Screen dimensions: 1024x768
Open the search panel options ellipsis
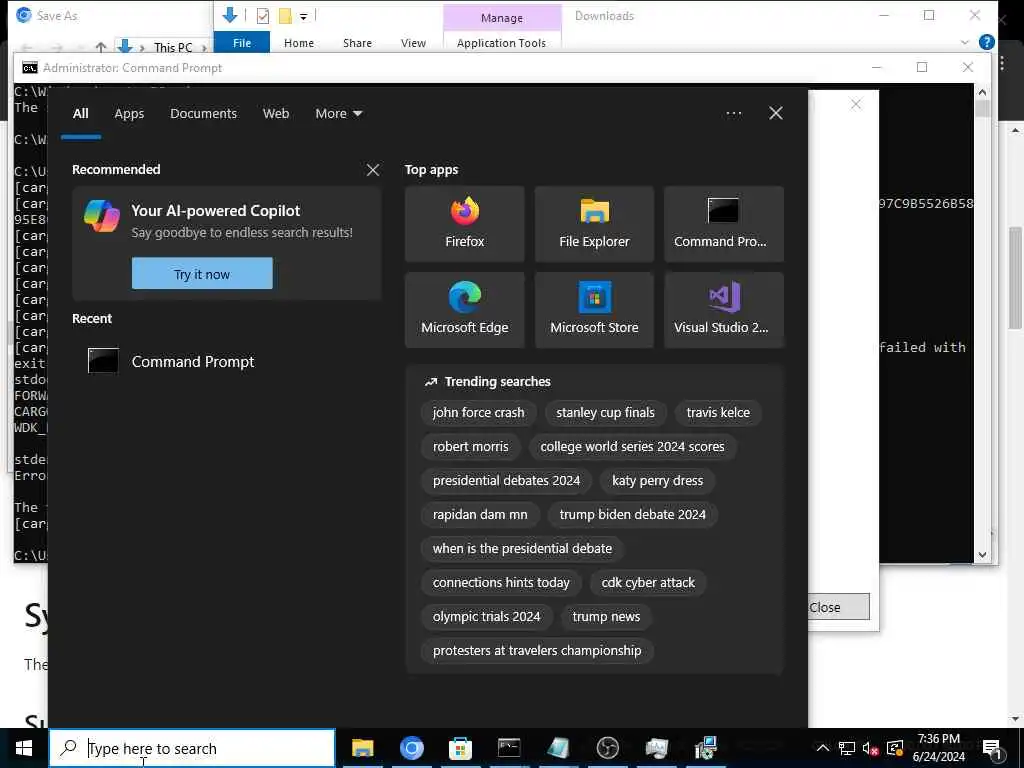[733, 114]
